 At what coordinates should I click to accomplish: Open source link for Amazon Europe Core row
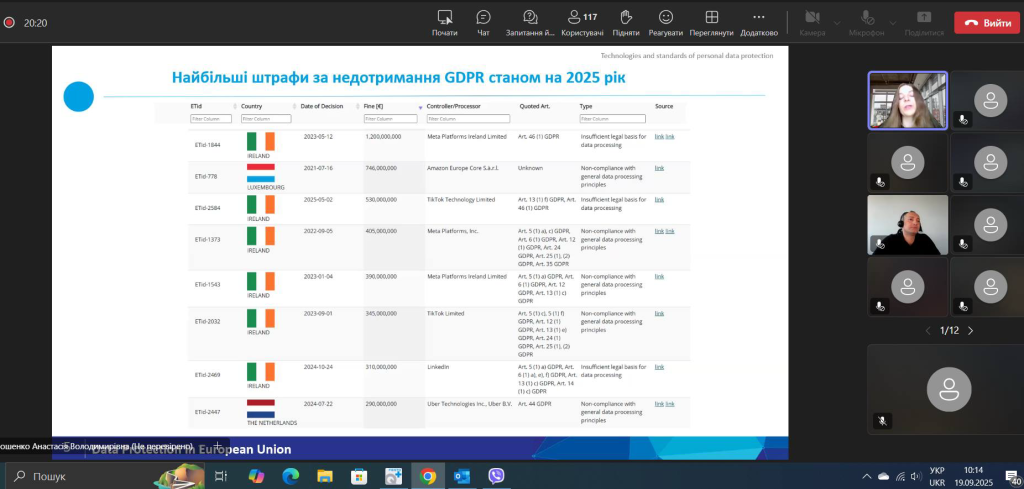pos(659,168)
